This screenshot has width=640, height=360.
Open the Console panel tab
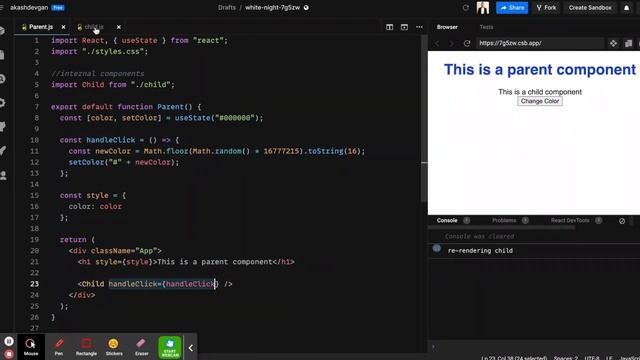coord(447,220)
